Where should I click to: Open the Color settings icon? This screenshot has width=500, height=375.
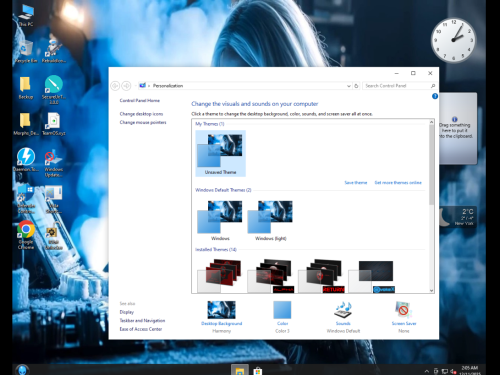(282, 310)
